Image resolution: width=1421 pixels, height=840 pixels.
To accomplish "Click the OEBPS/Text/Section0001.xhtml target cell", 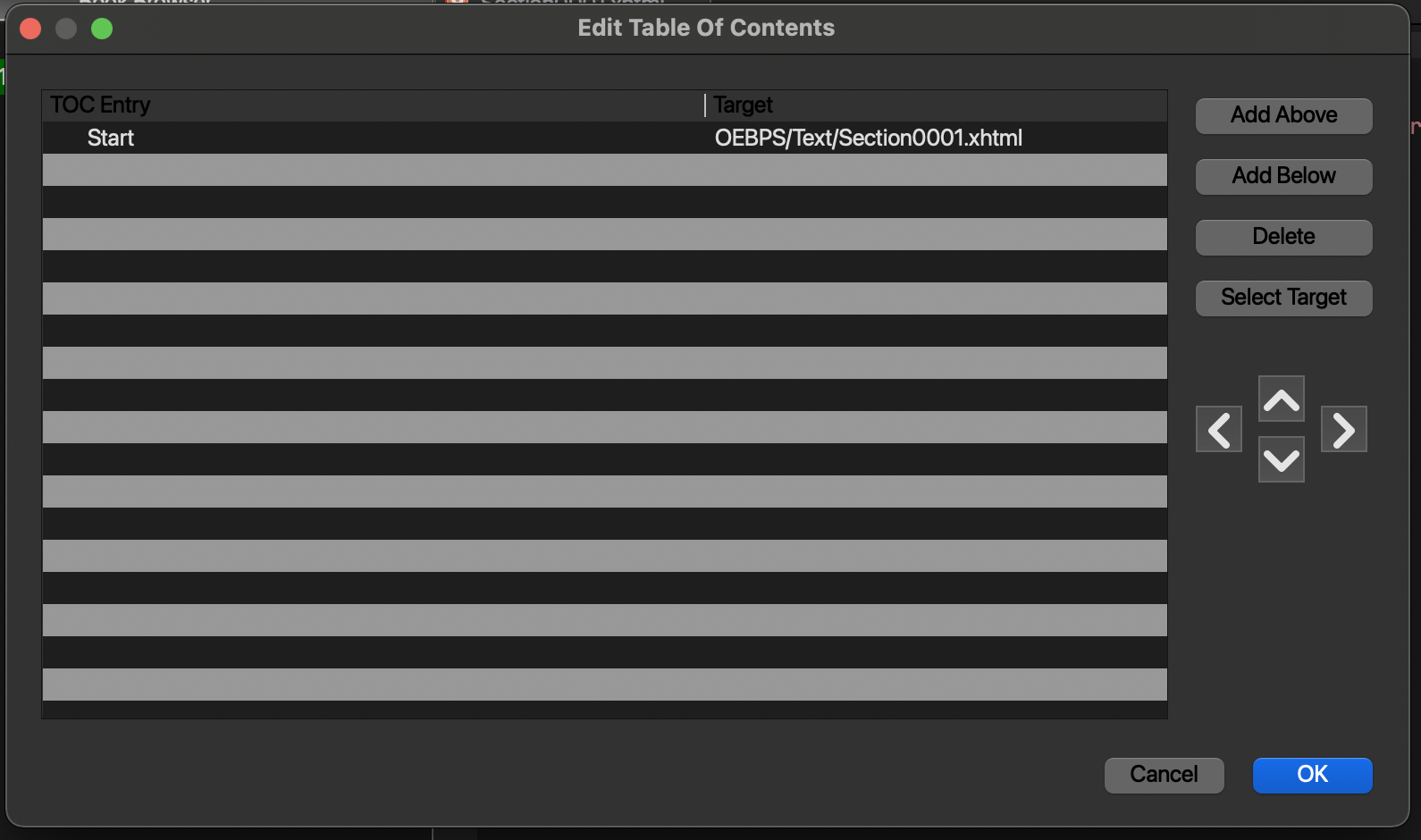I will click(x=868, y=139).
